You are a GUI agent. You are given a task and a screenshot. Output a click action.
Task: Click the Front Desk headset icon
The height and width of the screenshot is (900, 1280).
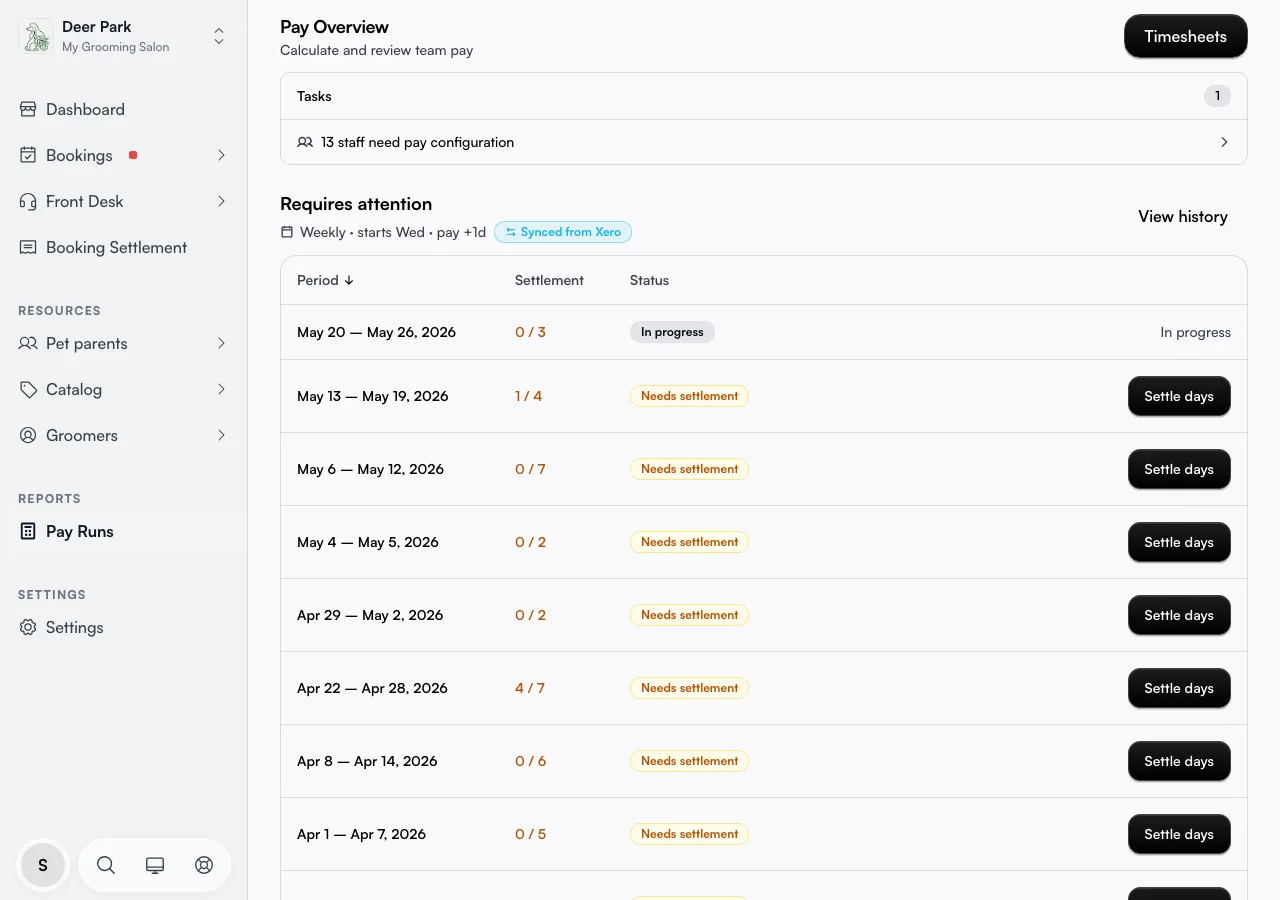(28, 202)
